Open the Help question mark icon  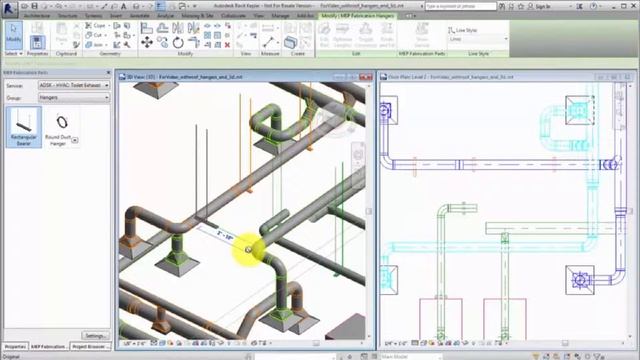[594, 6]
